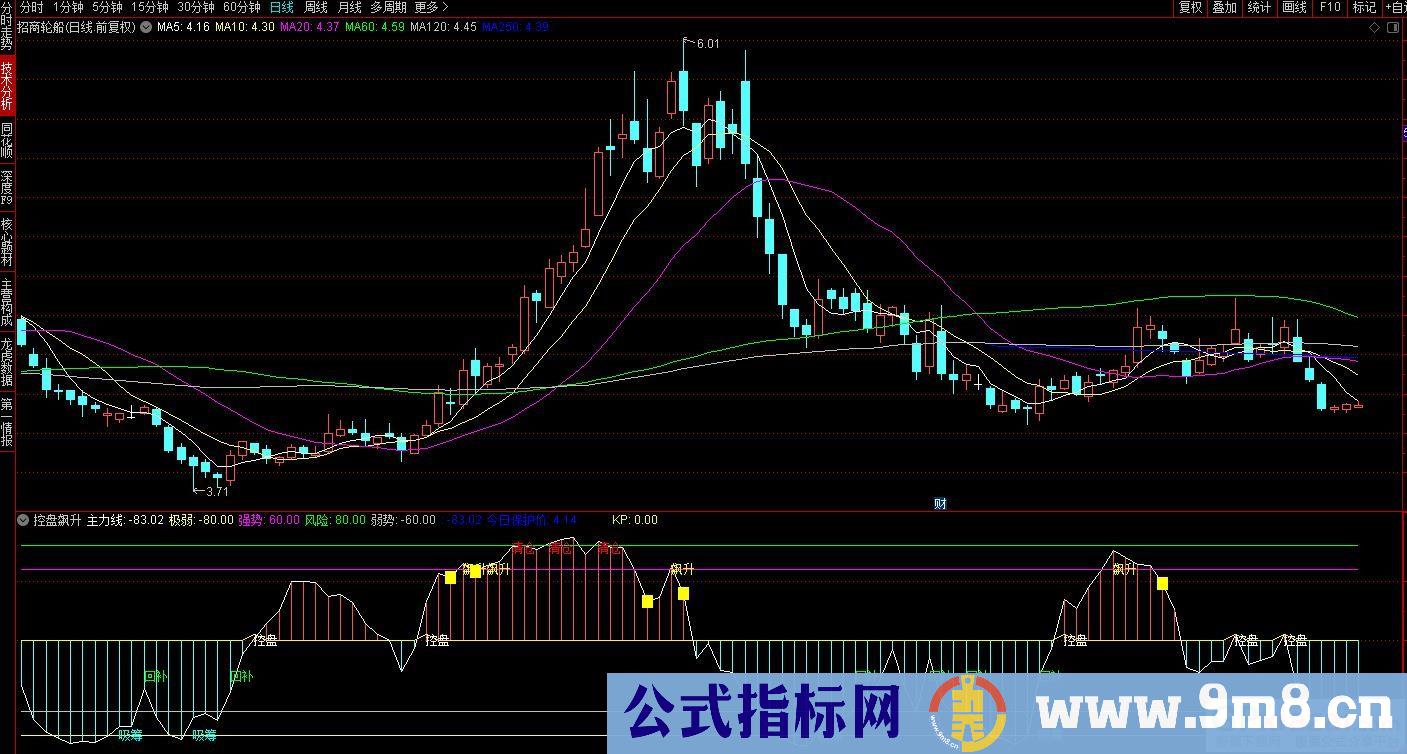Switch to the 分时 tab
The image size is (1407, 754).
pos(32,7)
